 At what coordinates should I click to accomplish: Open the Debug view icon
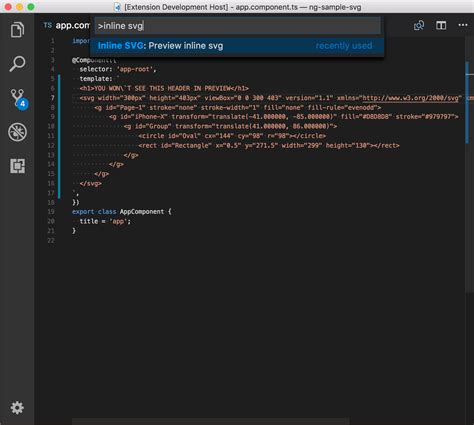(x=17, y=132)
